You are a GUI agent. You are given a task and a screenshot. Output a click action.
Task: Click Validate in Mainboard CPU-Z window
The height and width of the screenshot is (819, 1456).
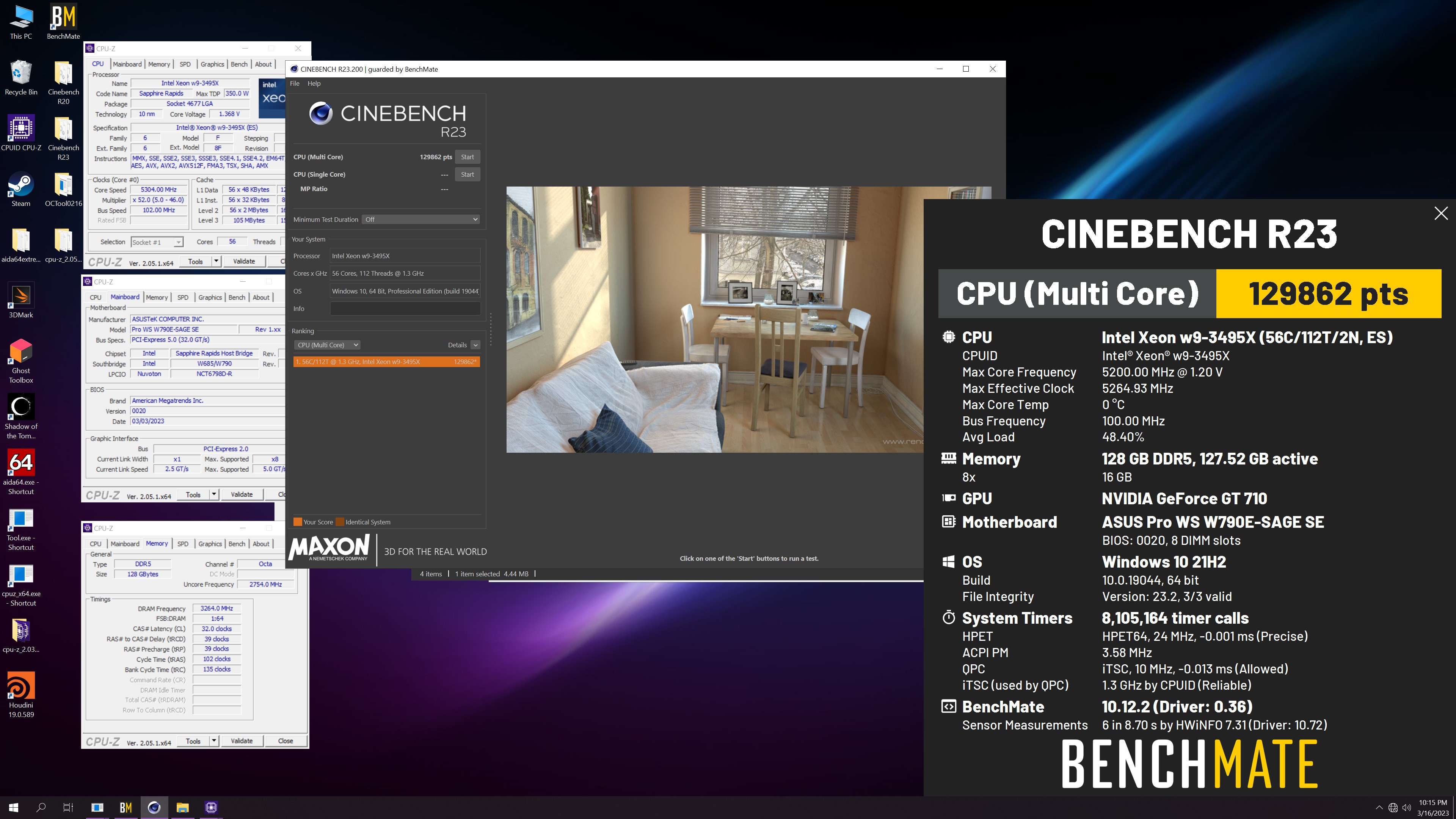tap(242, 494)
